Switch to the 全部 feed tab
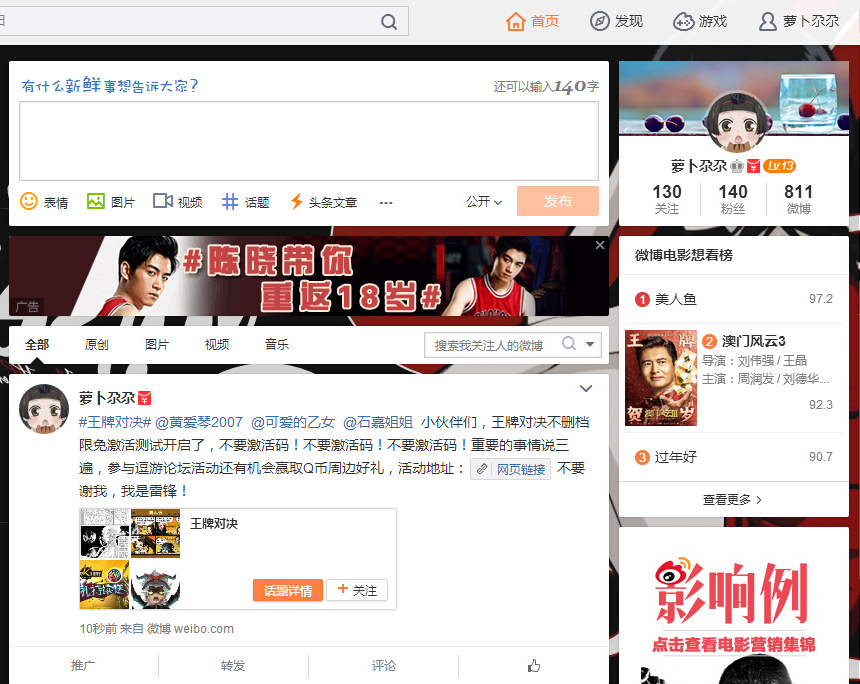Viewport: 860px width, 684px height. (x=37, y=344)
